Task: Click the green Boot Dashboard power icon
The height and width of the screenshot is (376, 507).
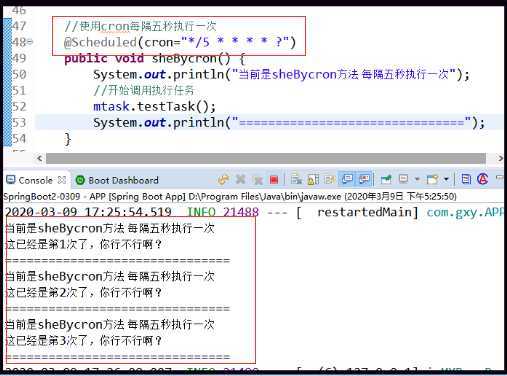Action: (80, 180)
